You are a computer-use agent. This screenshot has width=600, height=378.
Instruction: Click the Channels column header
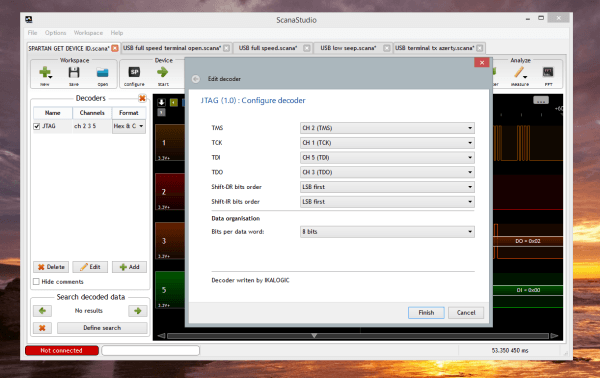pyautogui.click(x=92, y=113)
